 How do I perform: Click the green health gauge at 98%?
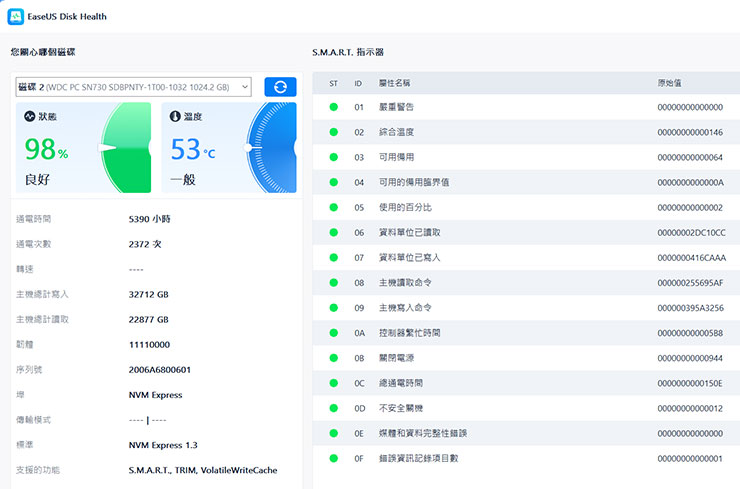(126, 148)
